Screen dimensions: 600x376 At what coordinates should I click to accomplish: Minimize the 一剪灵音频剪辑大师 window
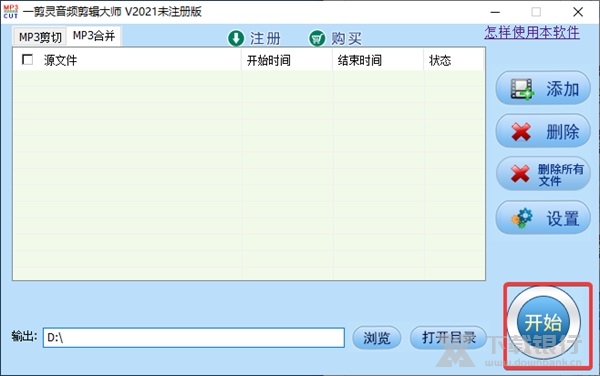[495, 12]
